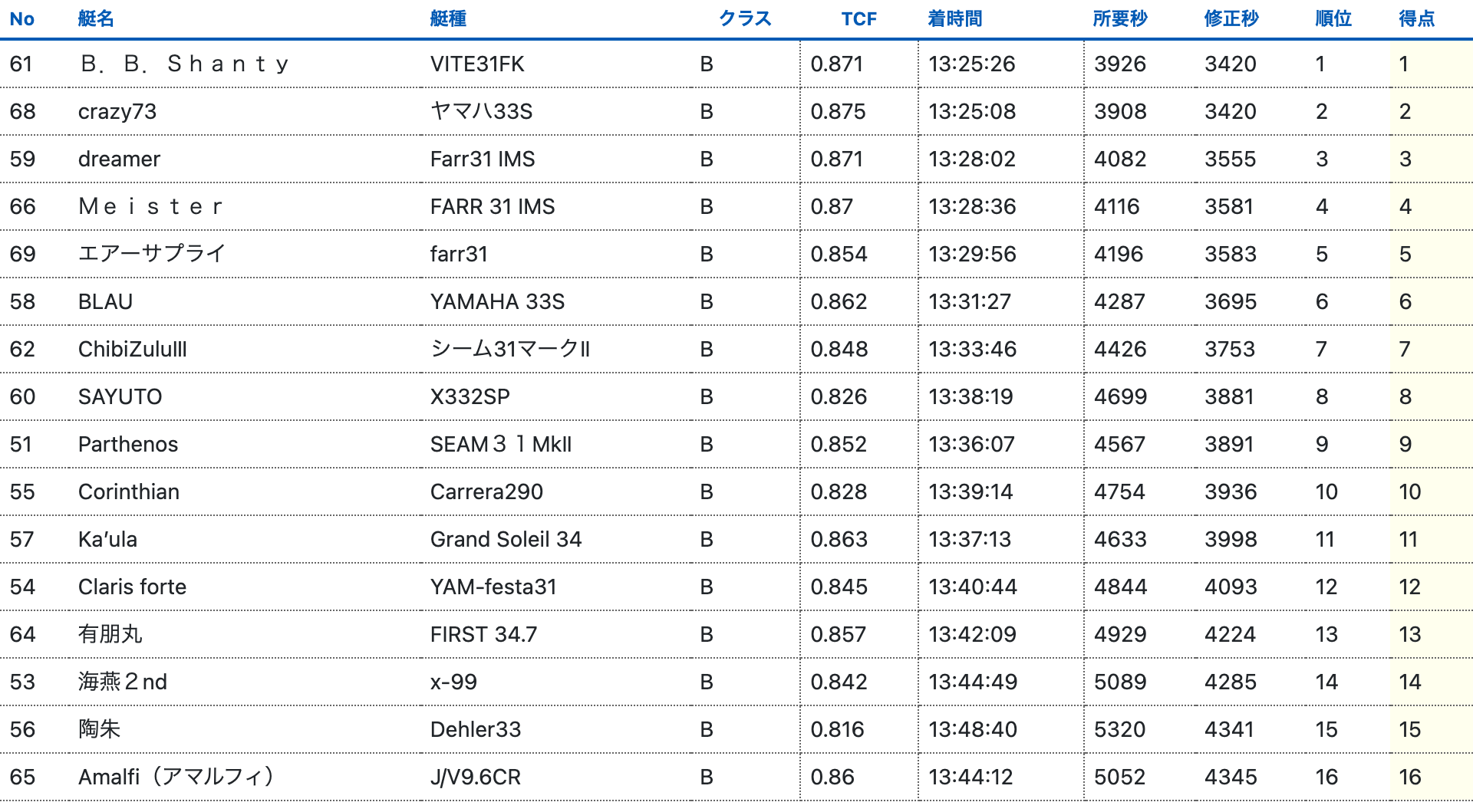Click the 修正秒 column header
Screen dimensions: 1473x812
coord(1231,19)
